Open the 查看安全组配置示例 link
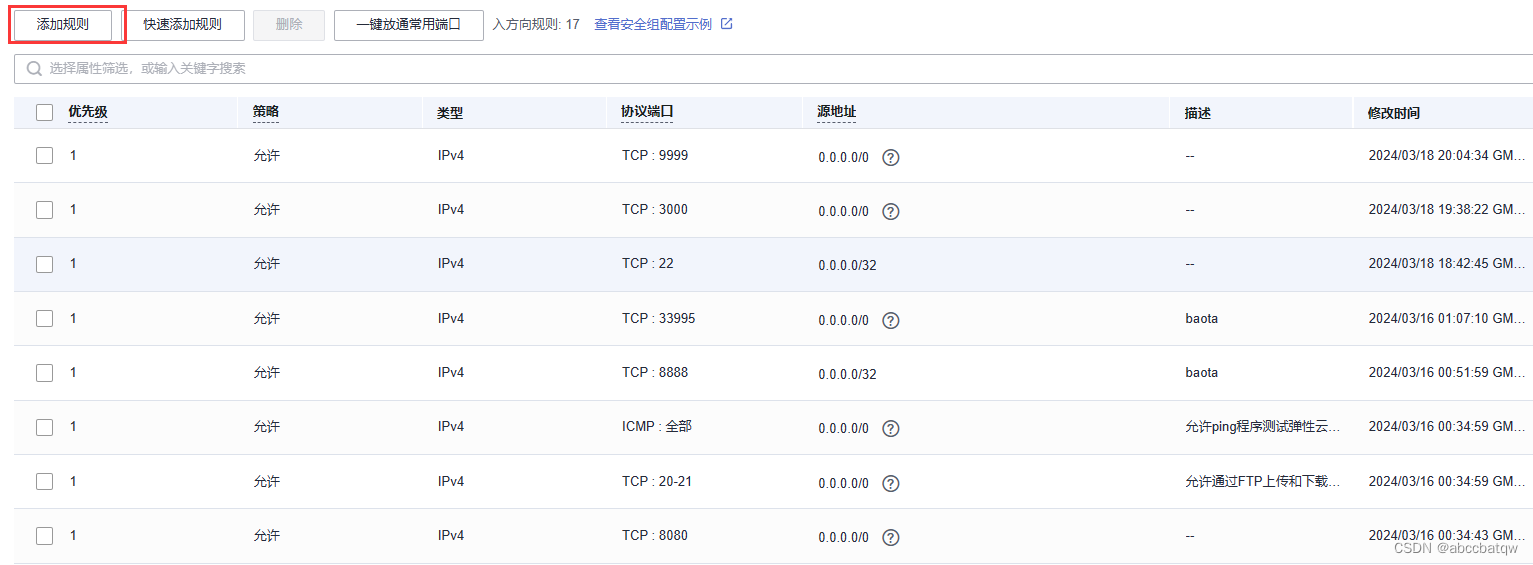Screen dimensions: 1533x565 tap(653, 24)
